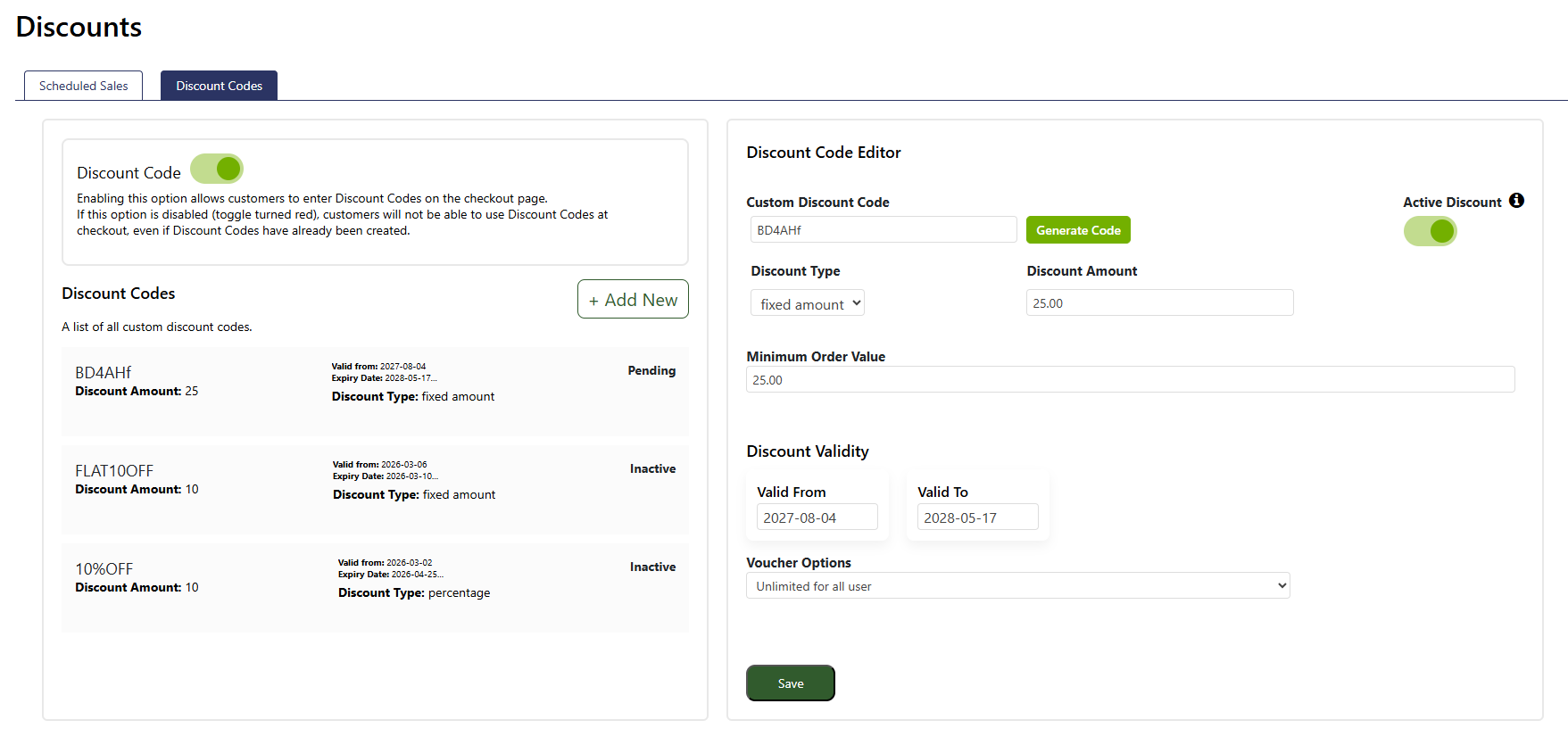
Task: Select the FLAT10OFF discount code entry
Action: pyautogui.click(x=375, y=490)
